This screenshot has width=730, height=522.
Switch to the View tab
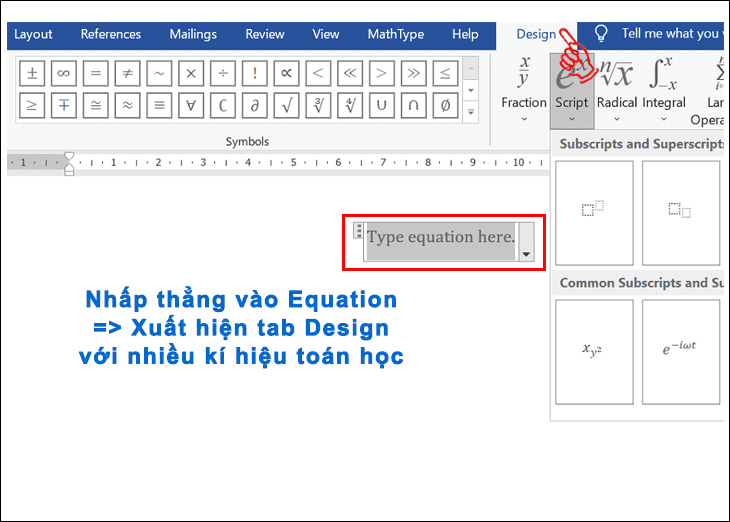pos(325,34)
